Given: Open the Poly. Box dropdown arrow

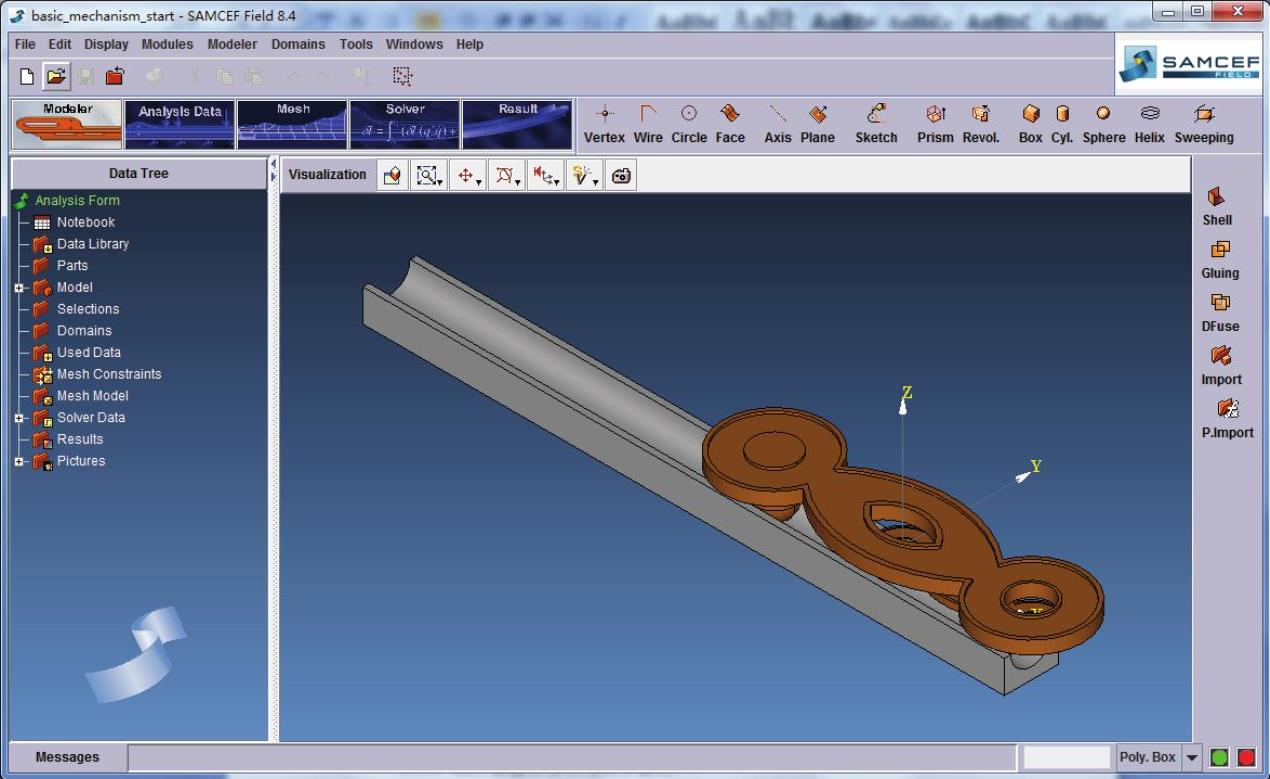Looking at the screenshot, I should (x=1192, y=758).
